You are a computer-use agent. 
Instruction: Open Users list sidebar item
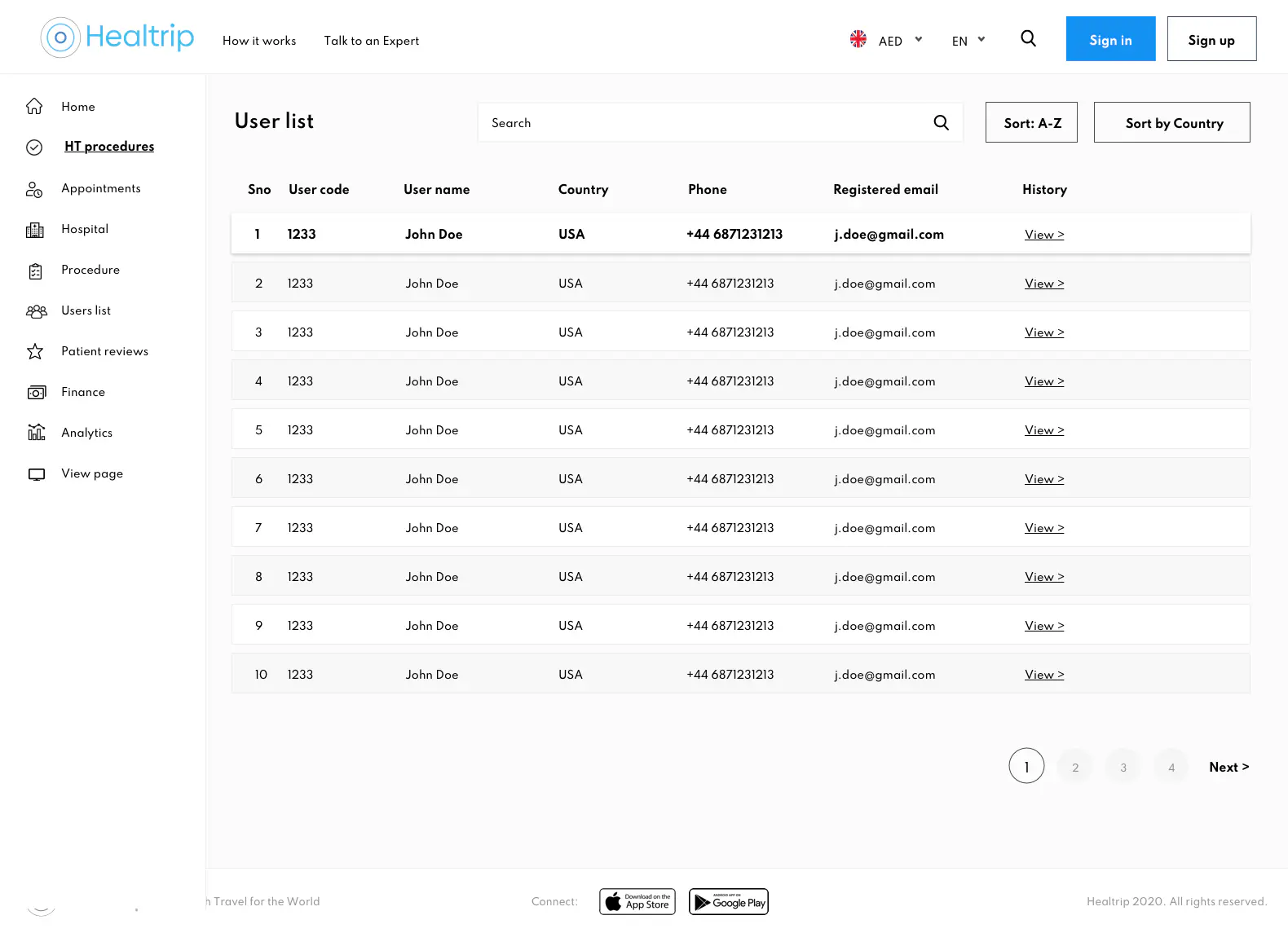point(86,310)
